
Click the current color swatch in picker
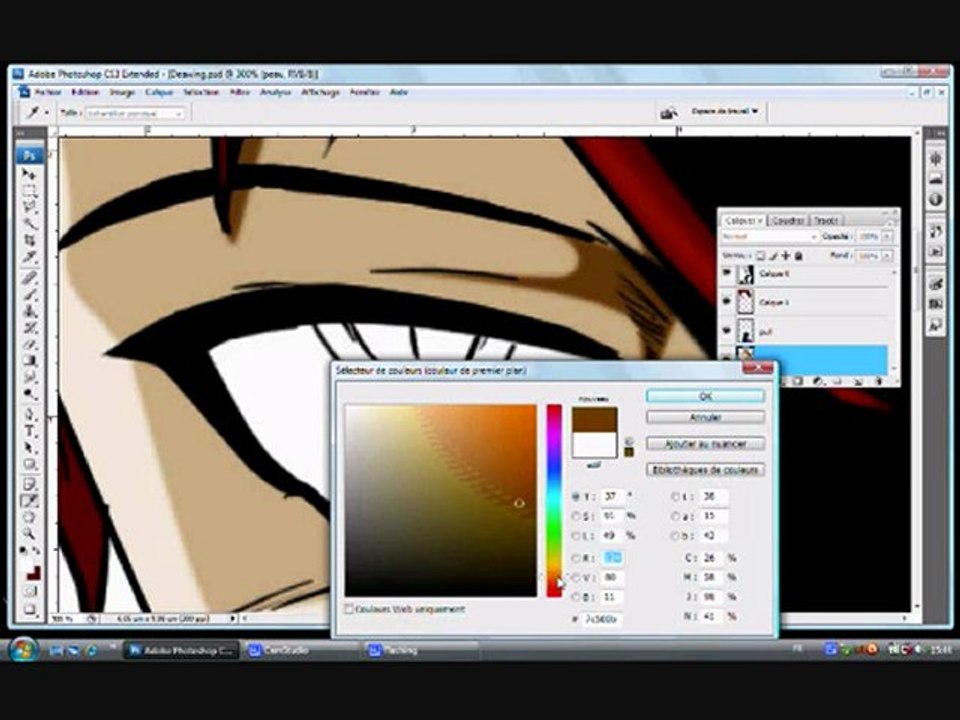594,445
